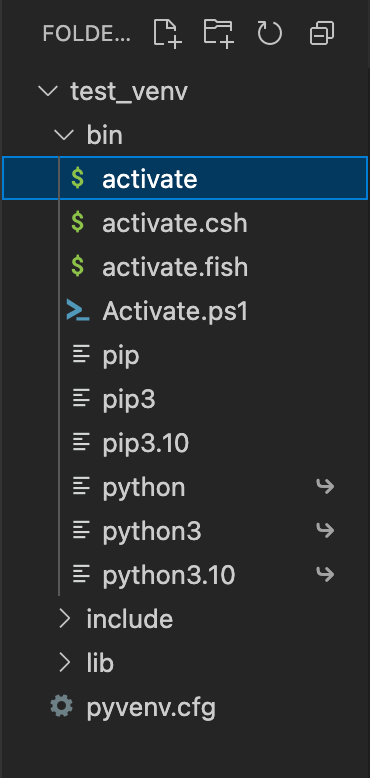Open the pip3 file
The width and height of the screenshot is (370, 778).
[185, 398]
